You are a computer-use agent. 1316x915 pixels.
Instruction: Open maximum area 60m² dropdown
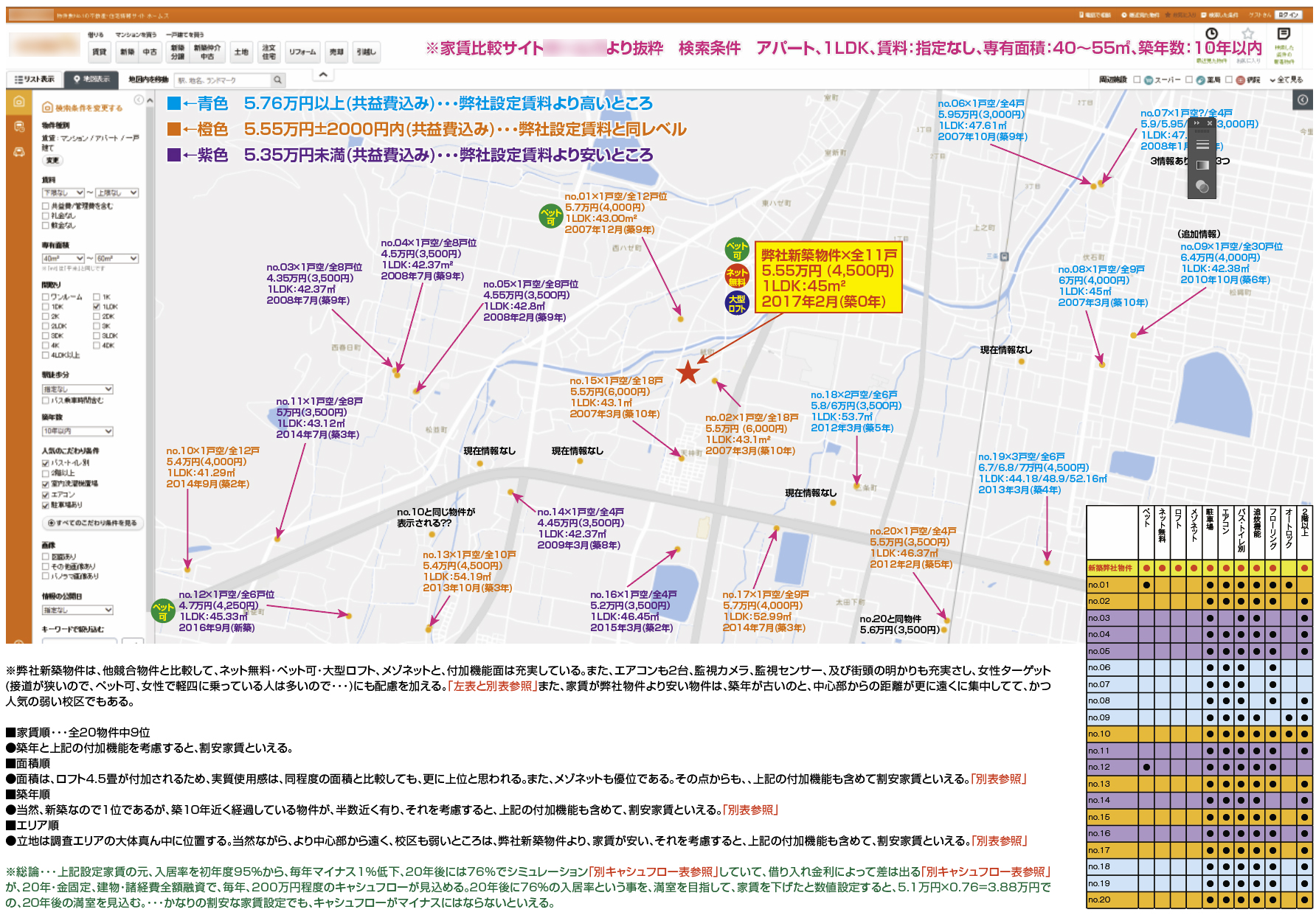coord(117,259)
